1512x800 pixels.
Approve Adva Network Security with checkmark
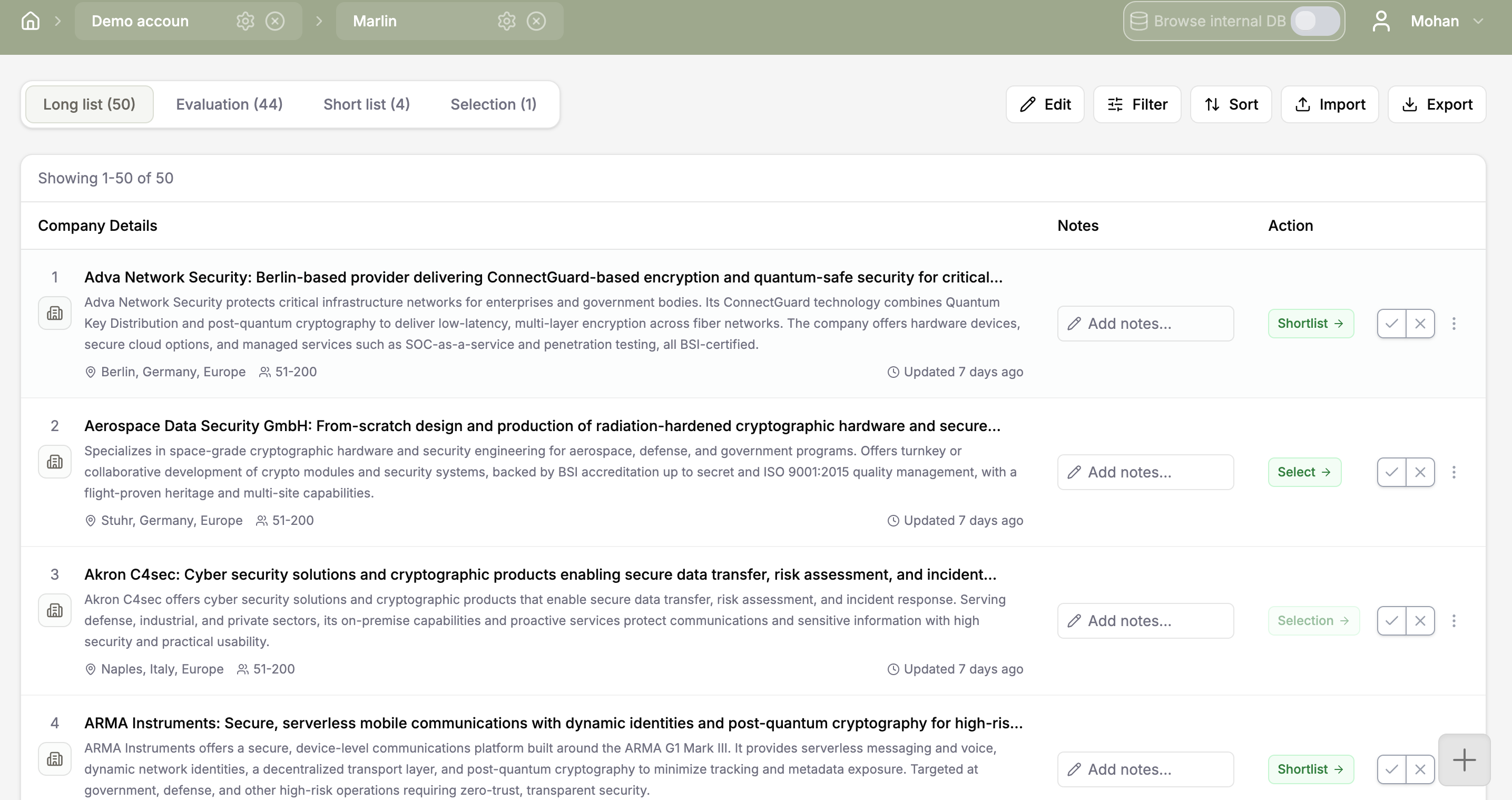[x=1392, y=324]
